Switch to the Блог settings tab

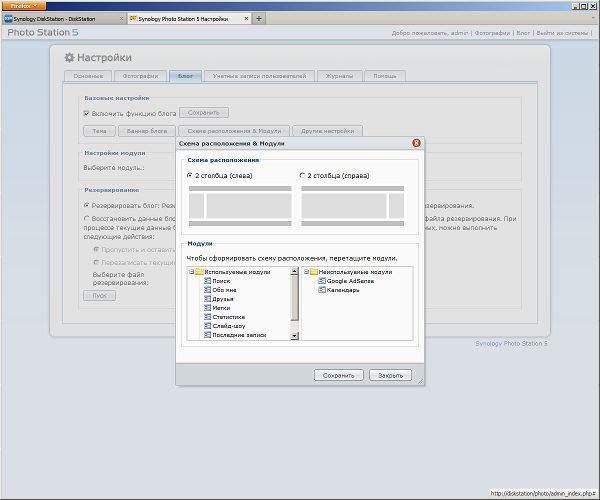185,76
